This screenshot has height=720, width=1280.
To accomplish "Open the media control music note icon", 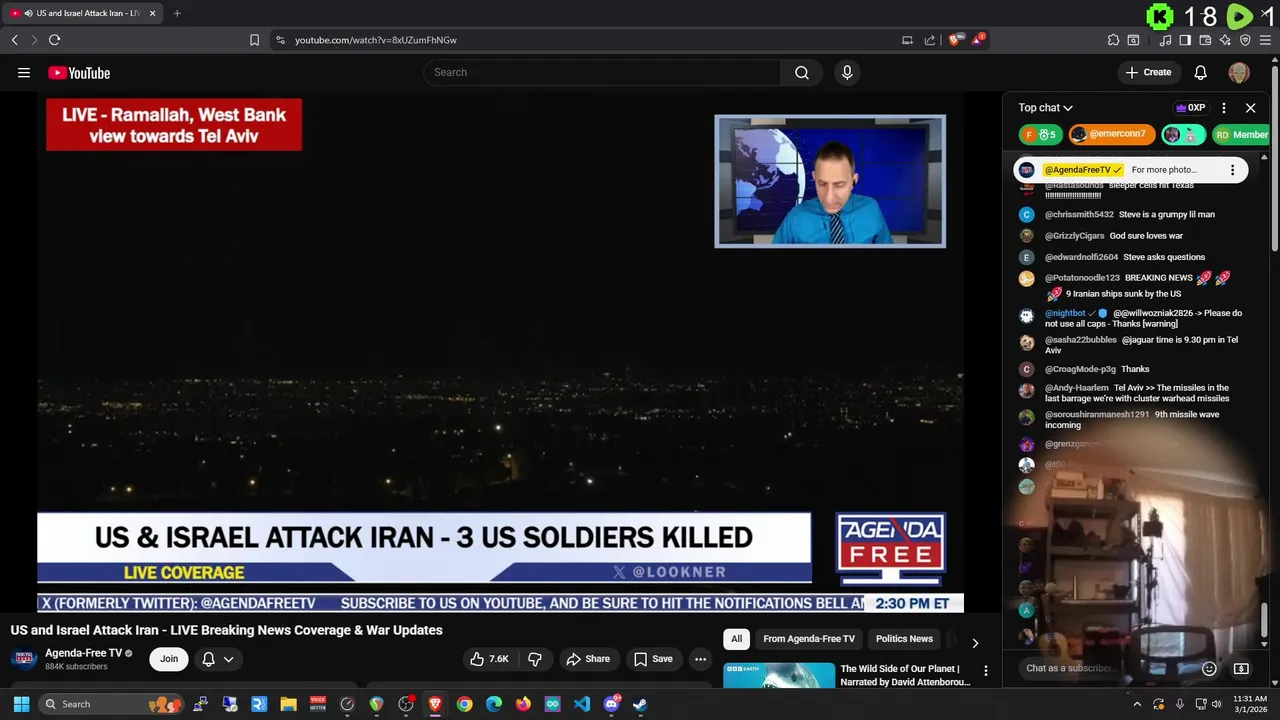I will pos(1165,40).
